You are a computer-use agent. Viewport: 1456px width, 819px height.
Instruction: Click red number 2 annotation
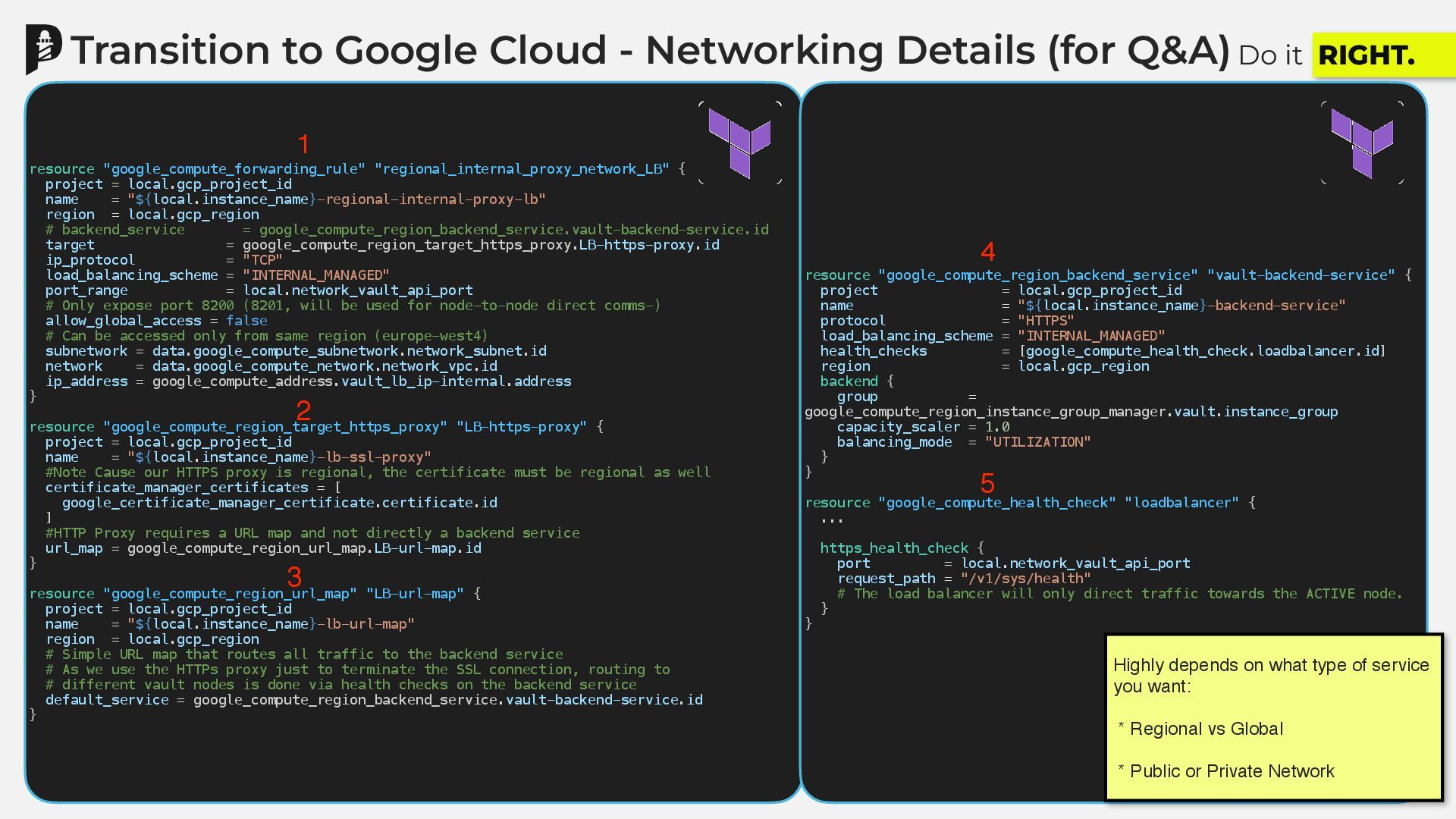[304, 410]
